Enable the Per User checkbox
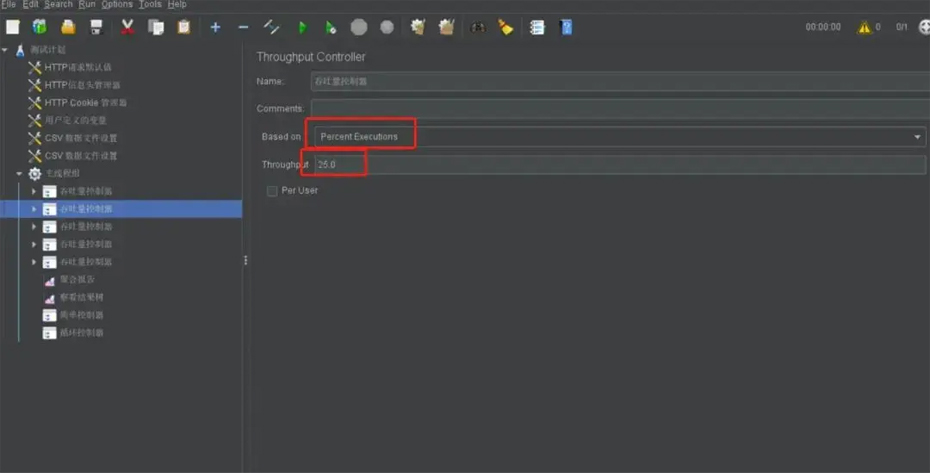 click(x=272, y=191)
